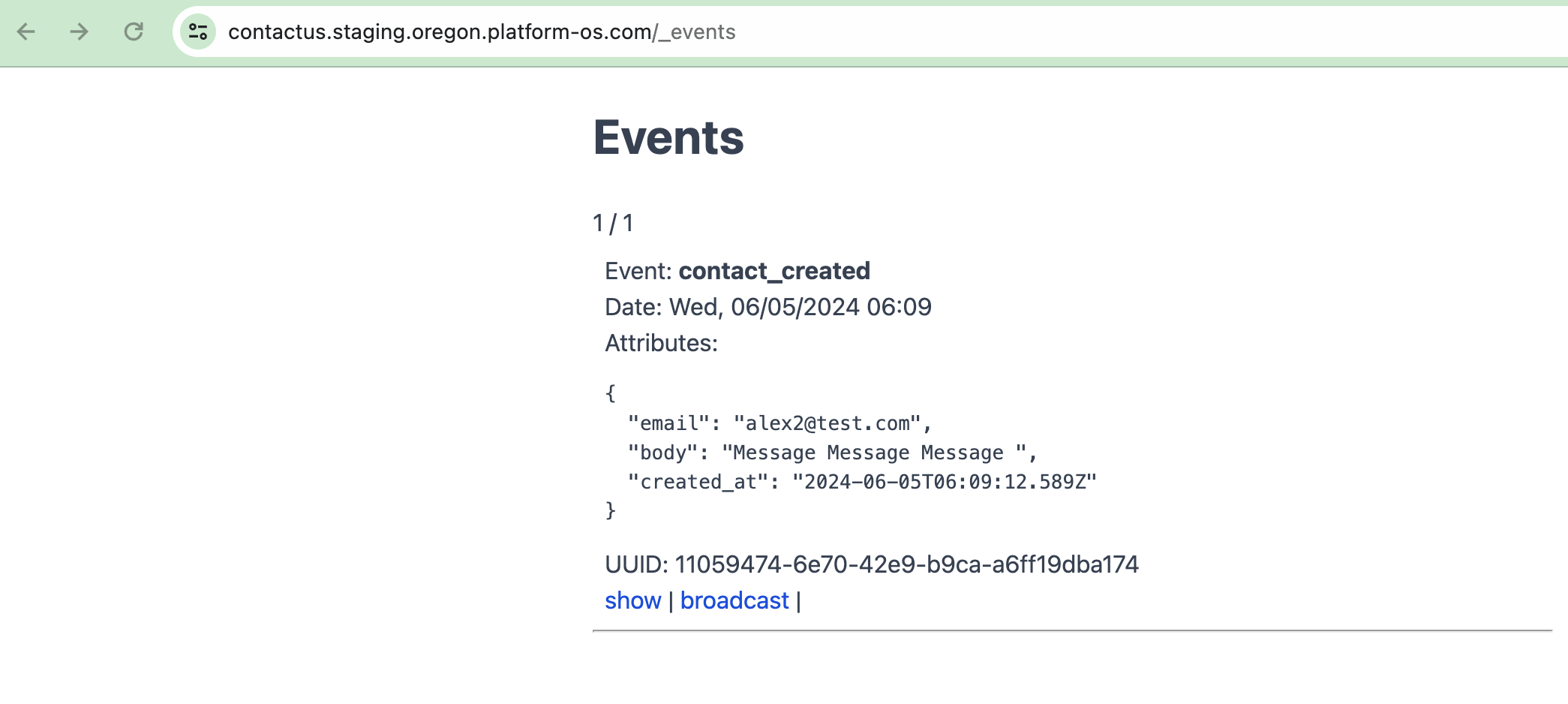The image size is (1568, 704).
Task: Click the back navigation icon again
Action: [x=27, y=32]
